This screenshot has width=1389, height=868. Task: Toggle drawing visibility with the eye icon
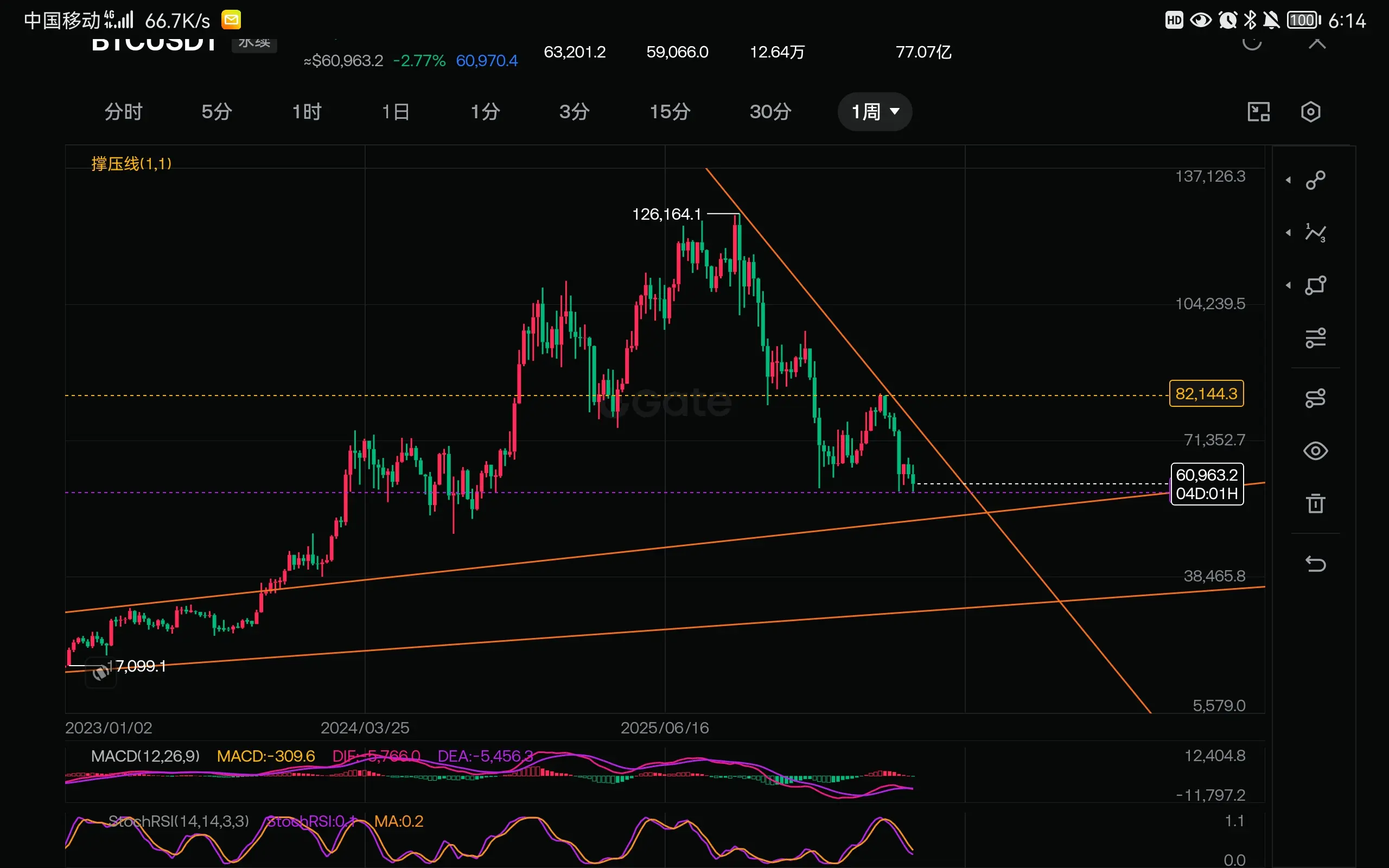[1316, 451]
